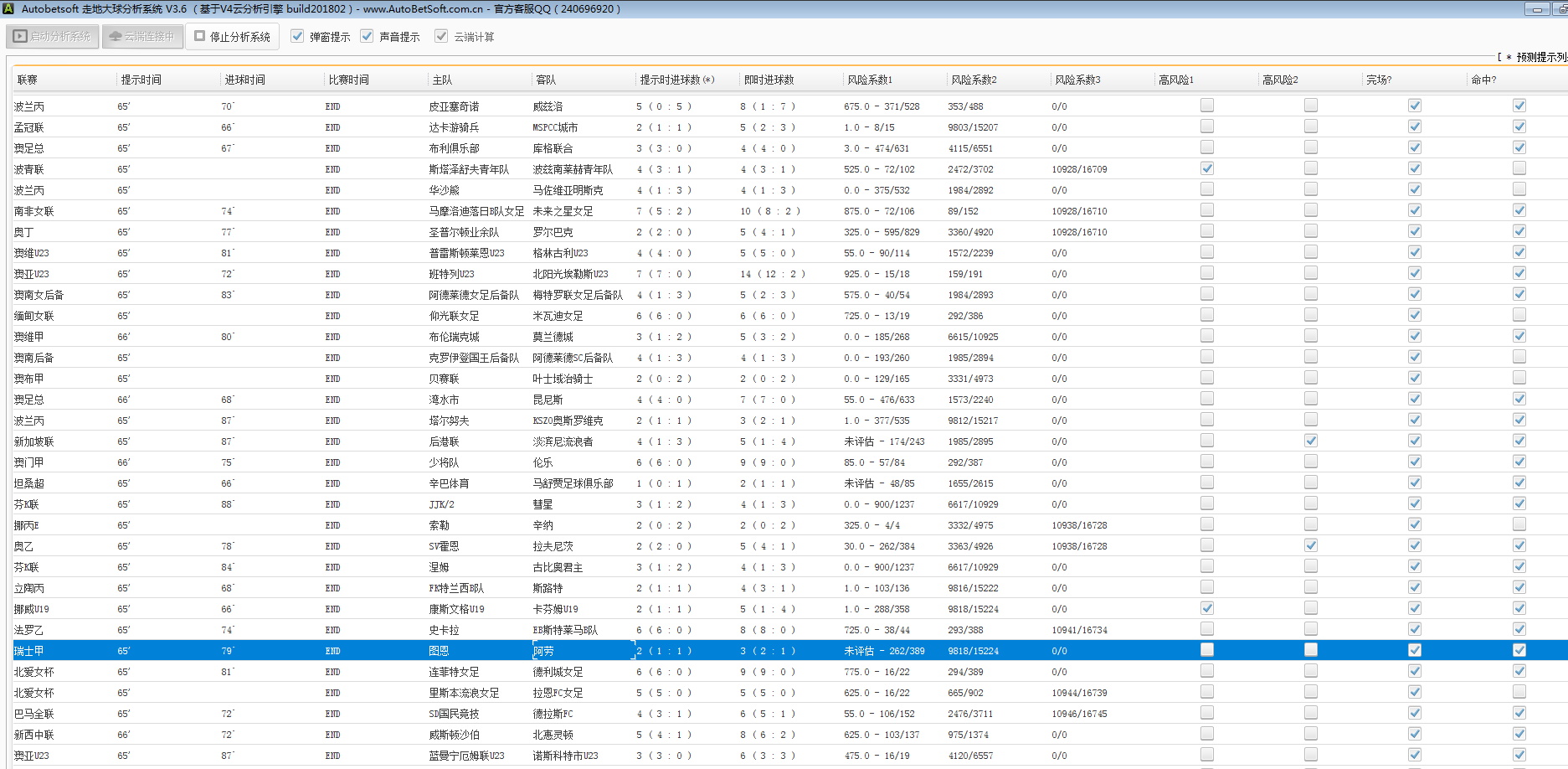
Task: Click the Autobetsoft app icon in title bar
Action: coord(8,9)
